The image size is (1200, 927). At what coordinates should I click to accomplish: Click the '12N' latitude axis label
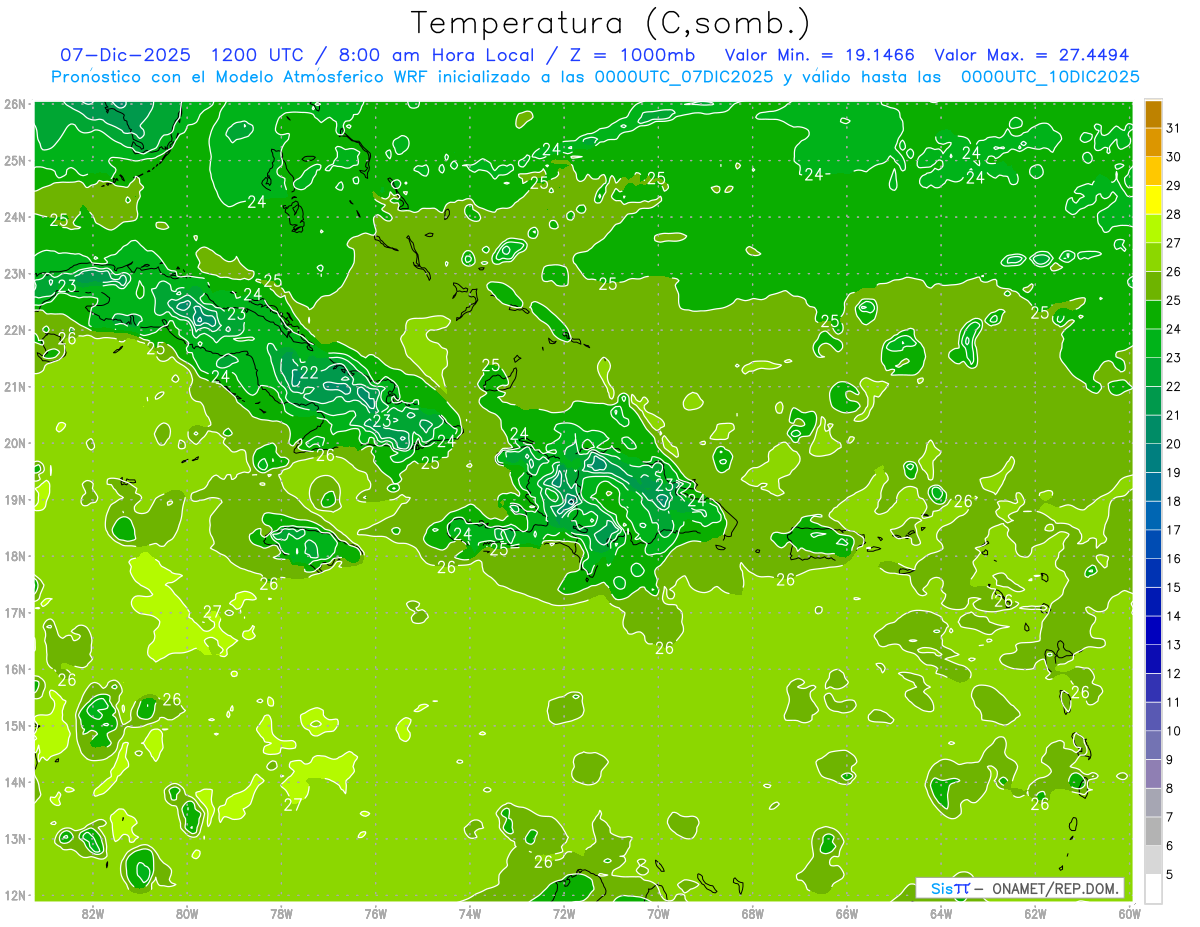point(14,895)
